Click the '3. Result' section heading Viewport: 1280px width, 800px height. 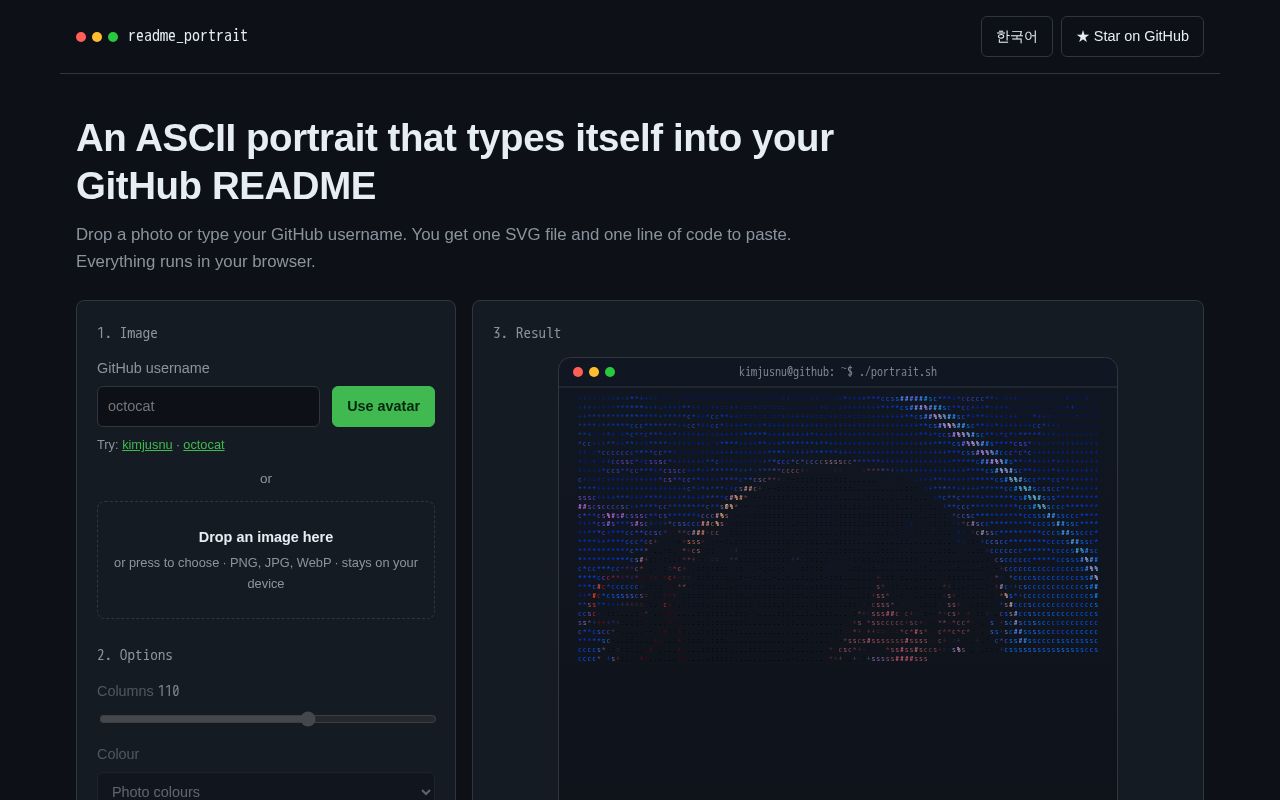click(x=527, y=333)
